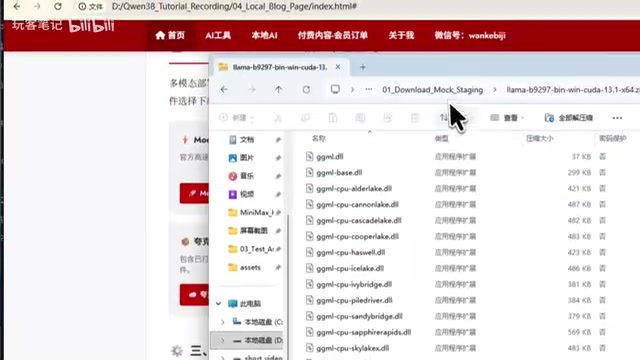
Task: Click the Copy toolbar icon
Action: pos(305,118)
